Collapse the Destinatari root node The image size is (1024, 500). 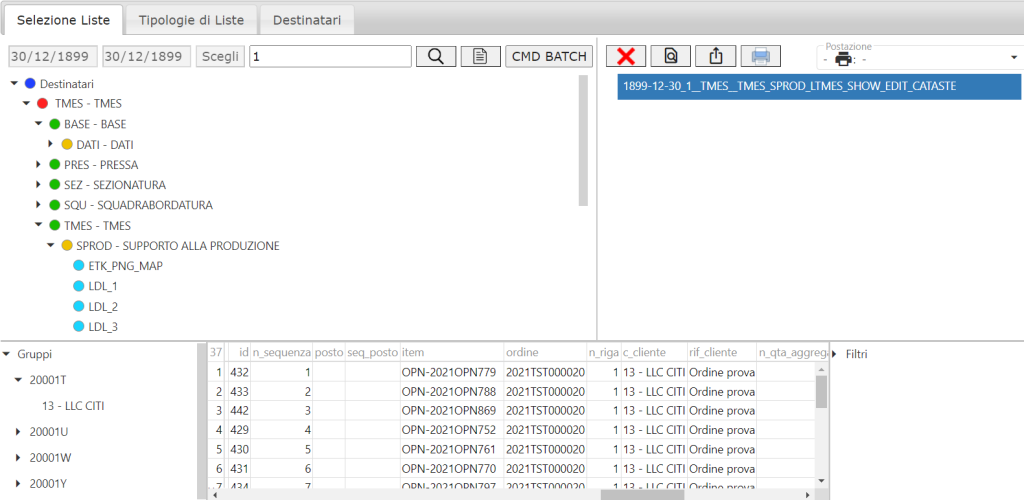[14, 84]
